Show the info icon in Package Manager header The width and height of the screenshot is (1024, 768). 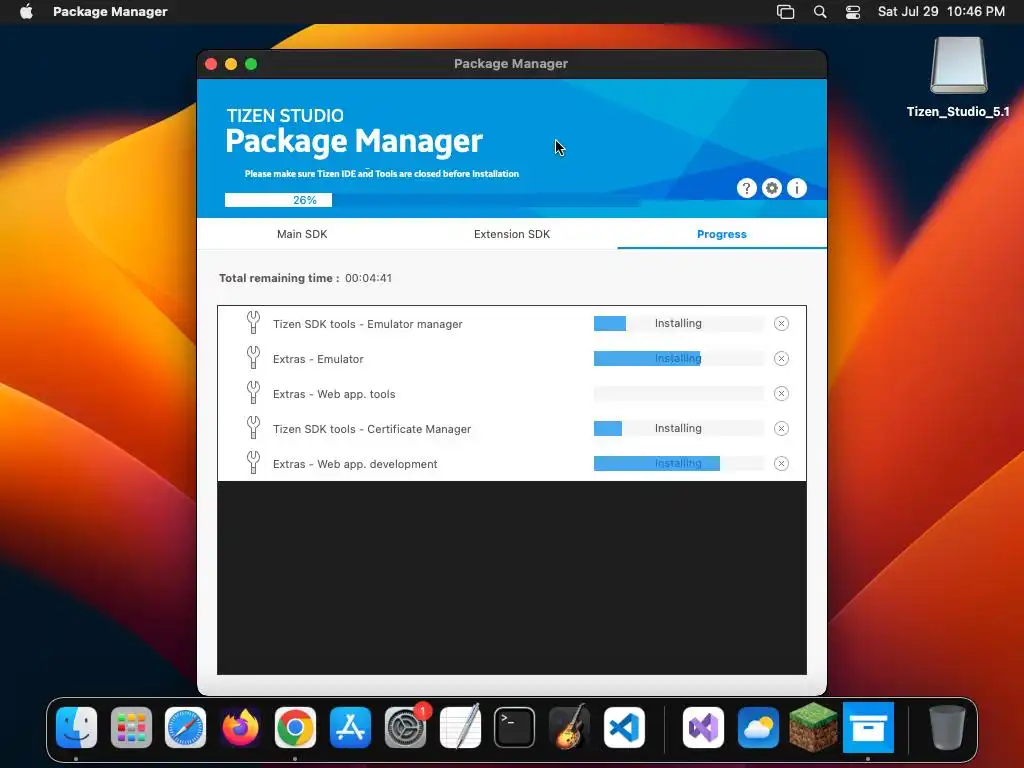[797, 188]
